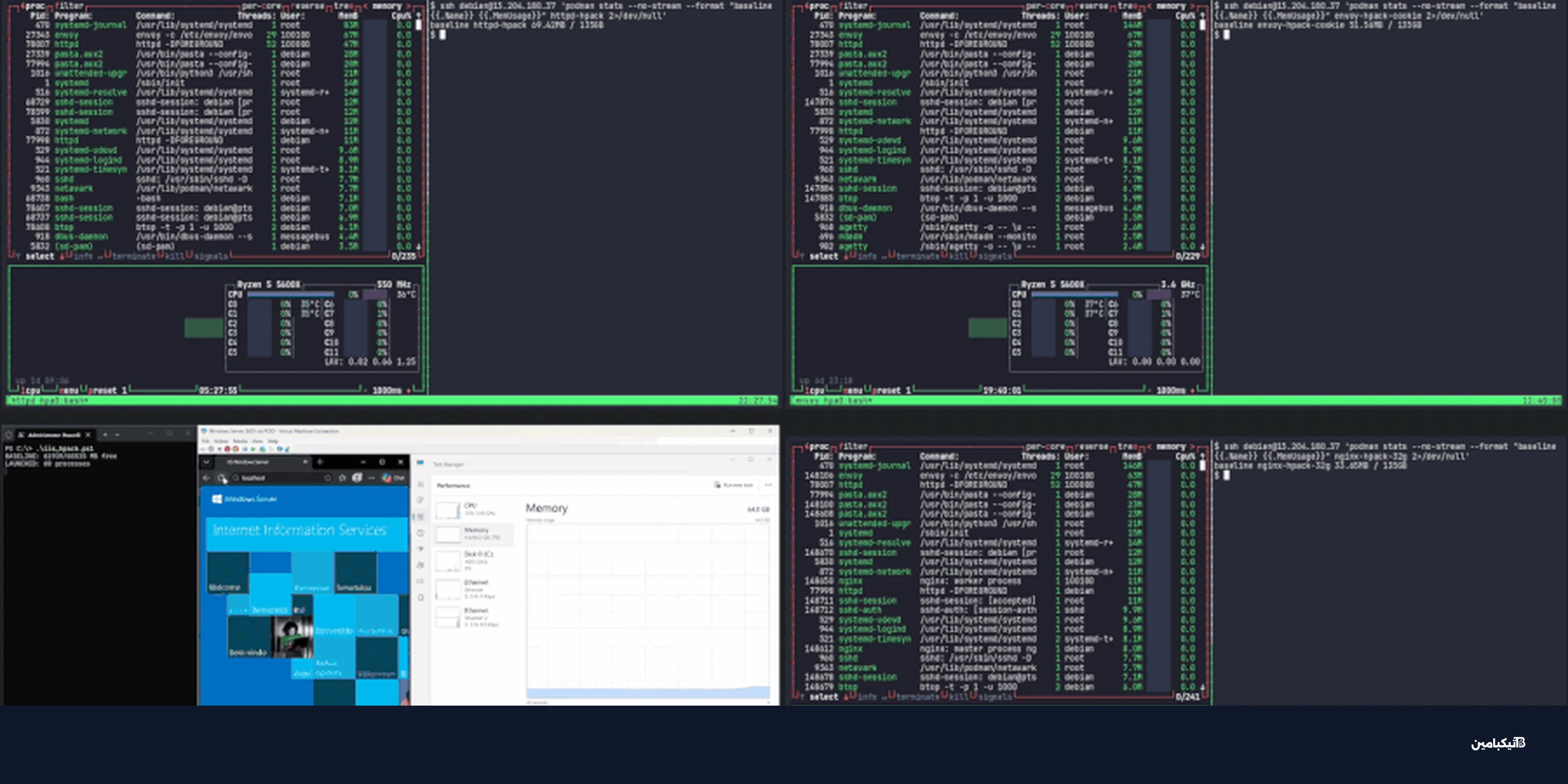1568x784 pixels.
Task: Click scroll-up arrow in httpd-hpack btop process list
Action: pyautogui.click(x=419, y=16)
